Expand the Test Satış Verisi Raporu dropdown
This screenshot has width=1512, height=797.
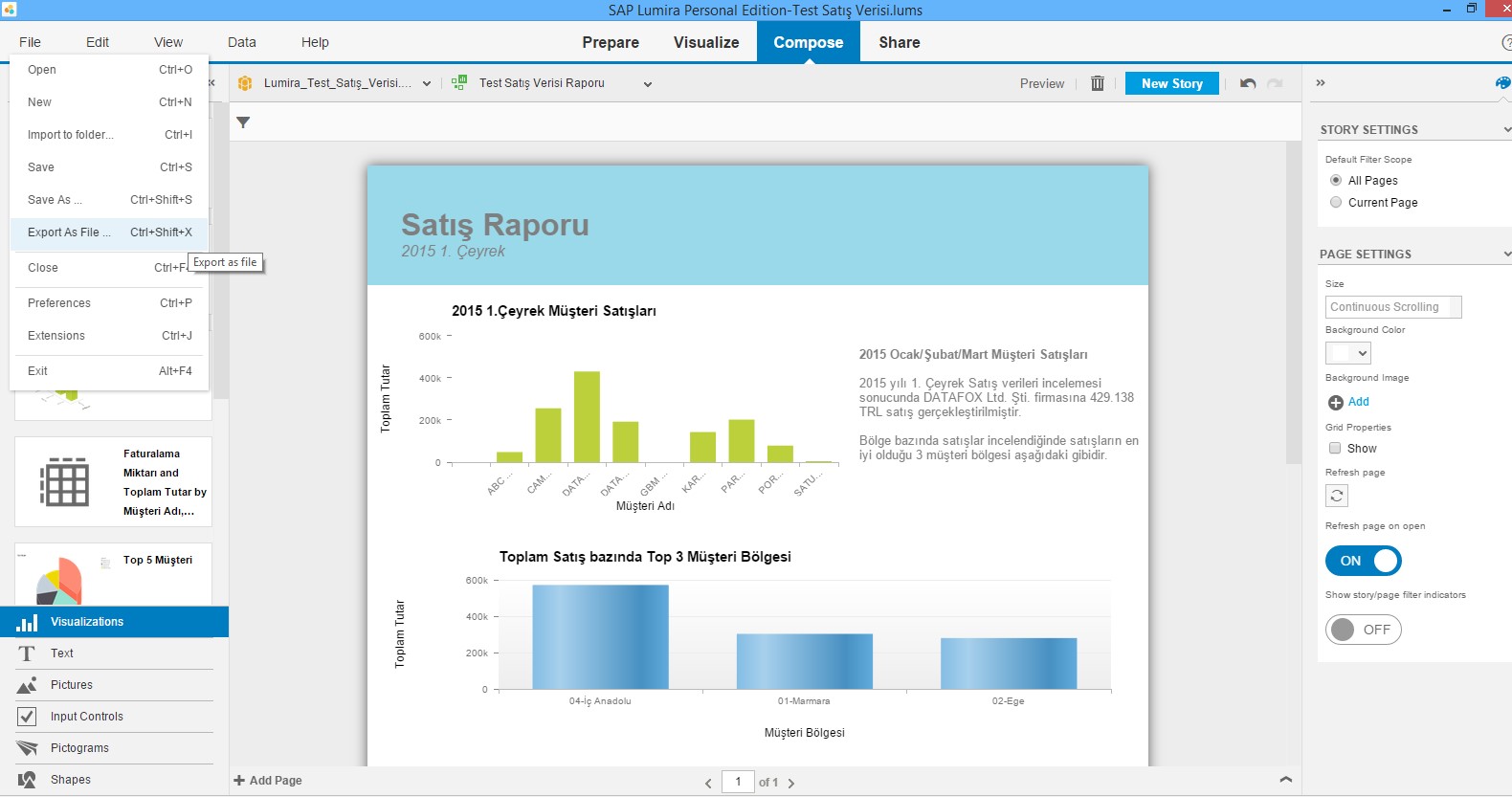click(x=647, y=84)
